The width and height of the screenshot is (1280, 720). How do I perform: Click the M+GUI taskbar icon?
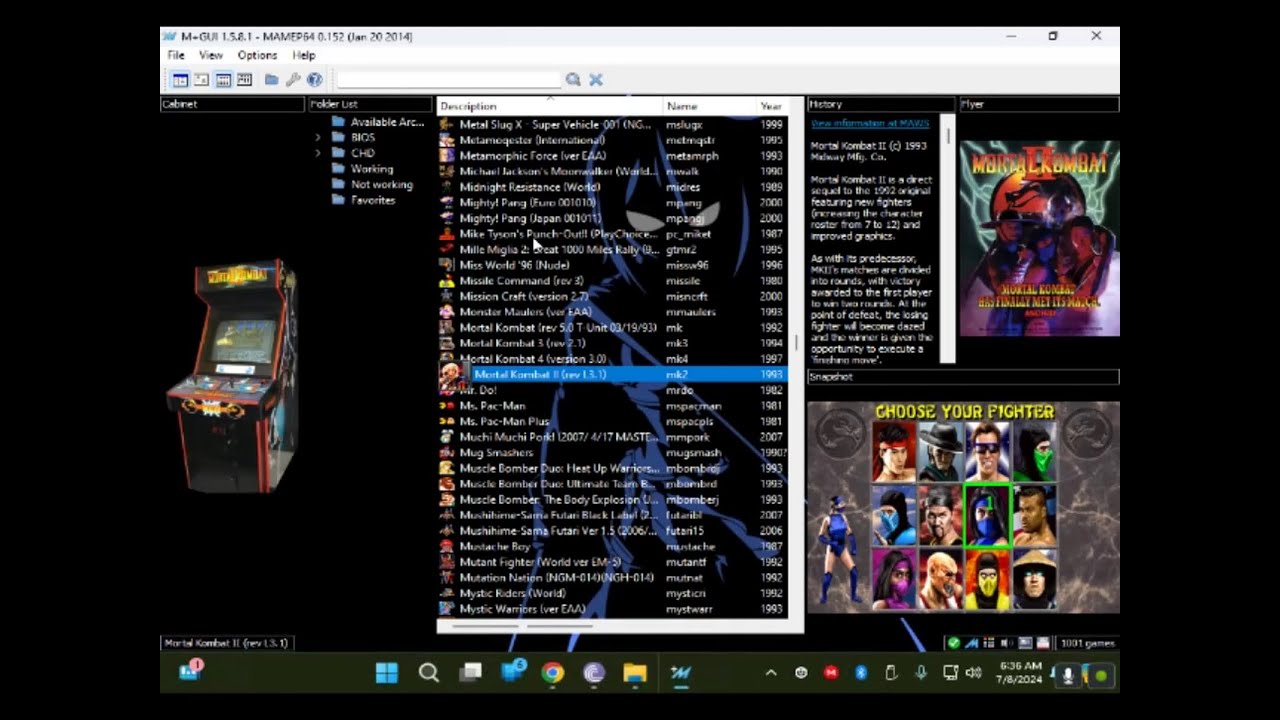point(681,673)
